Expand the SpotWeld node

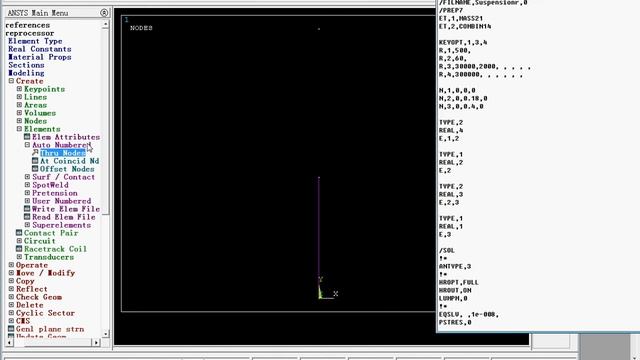point(27,185)
